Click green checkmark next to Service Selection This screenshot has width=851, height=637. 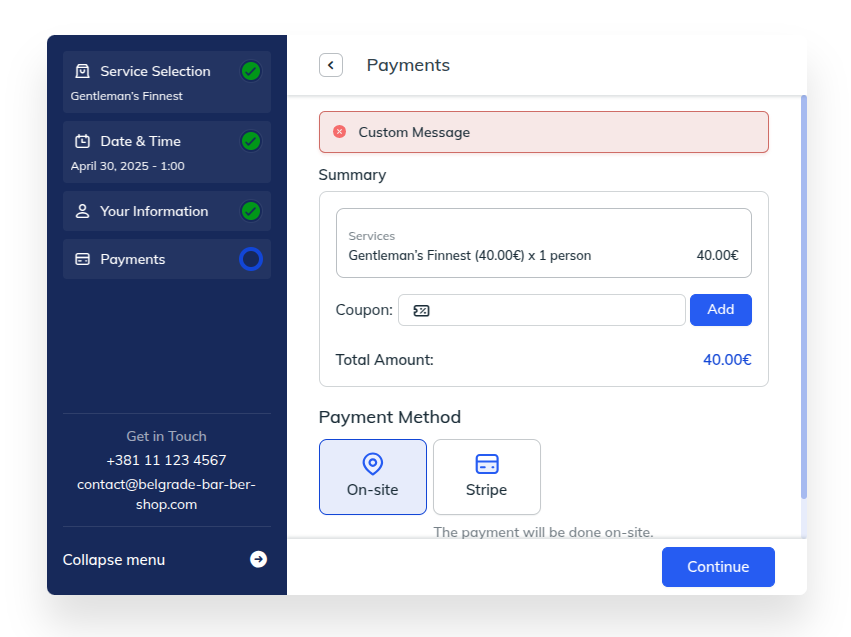[251, 71]
